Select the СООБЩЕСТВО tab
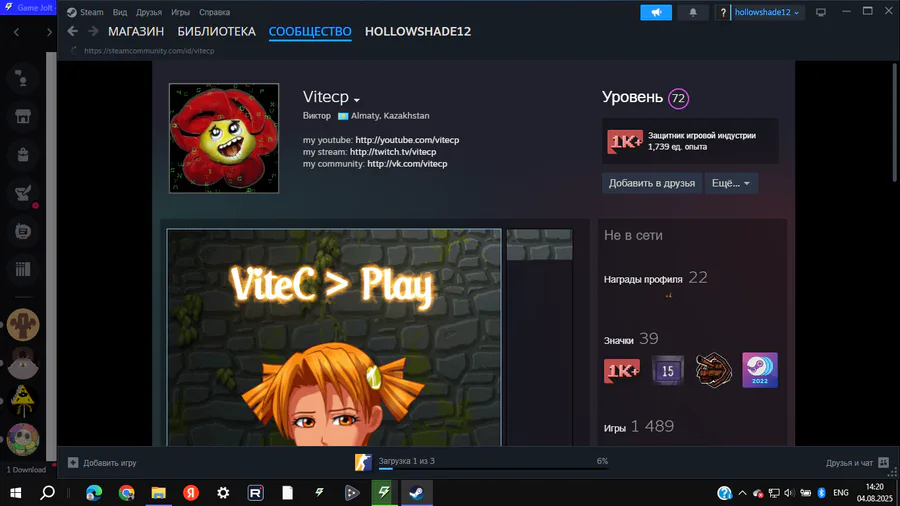900x506 pixels. 310,32
